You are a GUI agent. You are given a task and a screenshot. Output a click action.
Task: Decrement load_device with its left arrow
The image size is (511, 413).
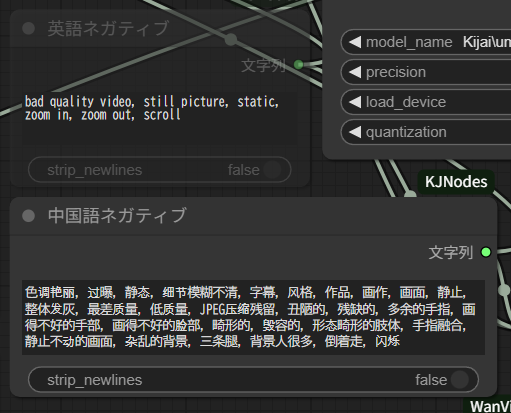(355, 102)
